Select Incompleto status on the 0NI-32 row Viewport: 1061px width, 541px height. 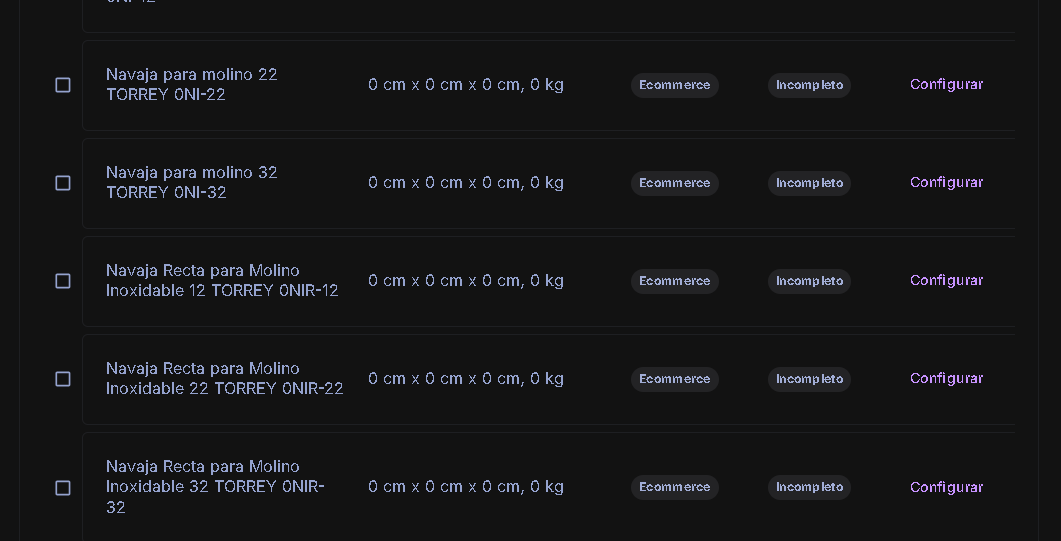point(809,183)
